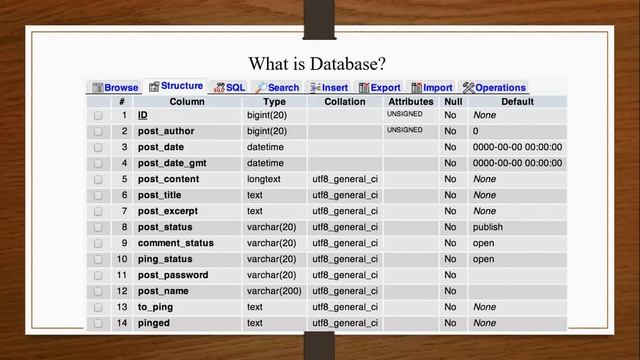Click the longtext type of post_content
The width and height of the screenshot is (640, 360).
tap(264, 179)
